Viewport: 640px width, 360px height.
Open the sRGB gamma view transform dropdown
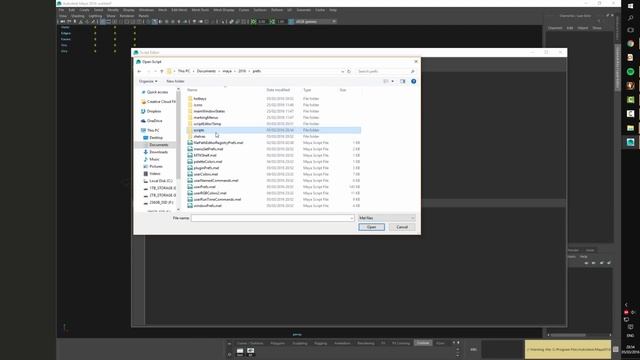315,21
